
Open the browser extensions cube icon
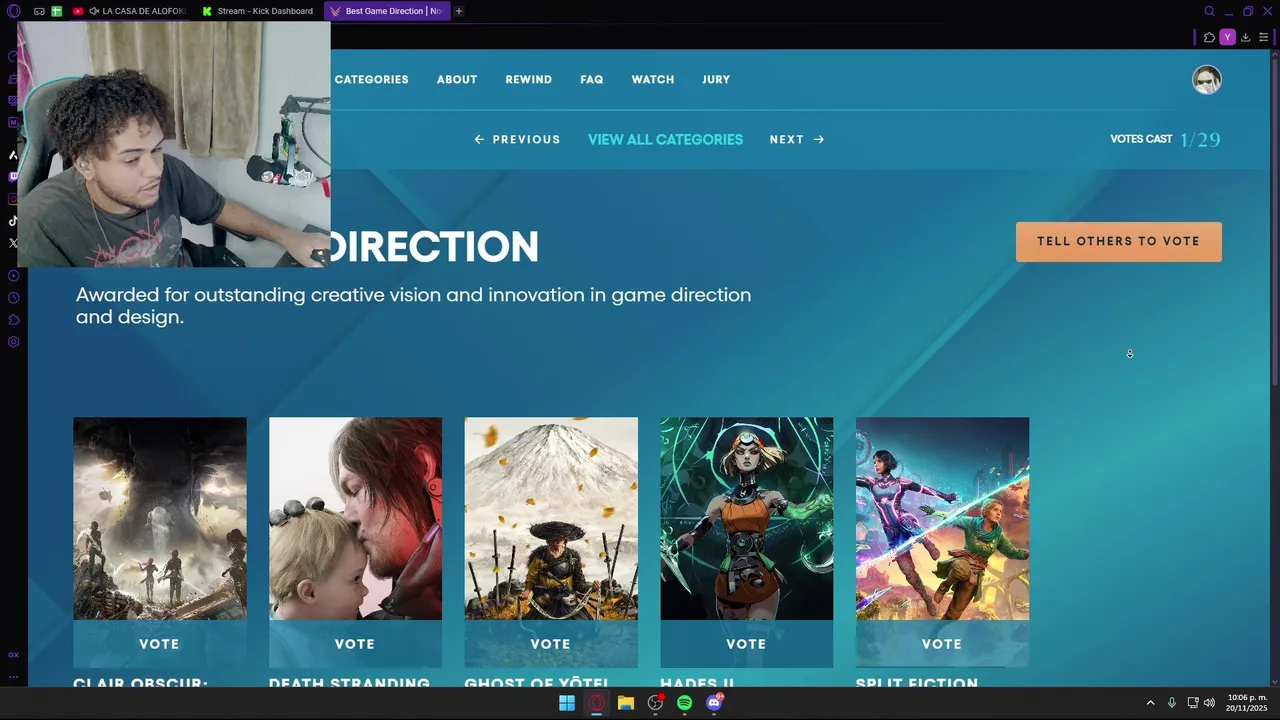point(1209,37)
